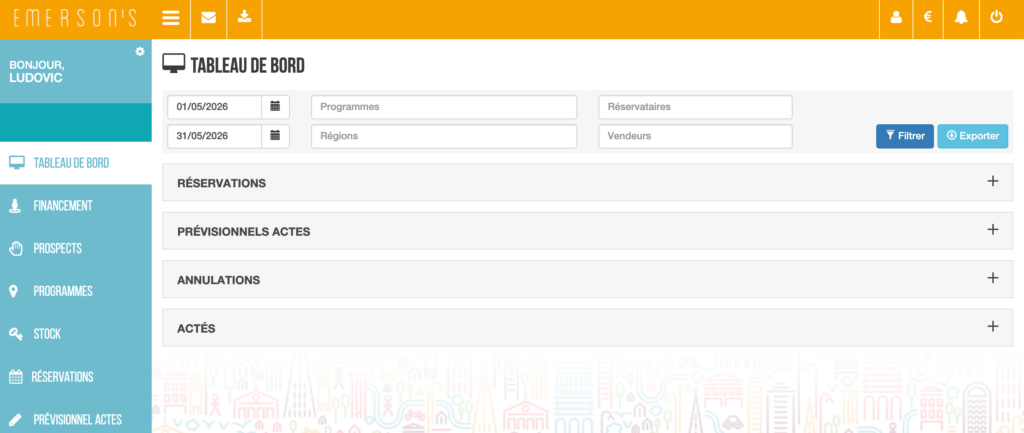Image resolution: width=1024 pixels, height=433 pixels.
Task: Open messages via envelope icon
Action: (208, 18)
